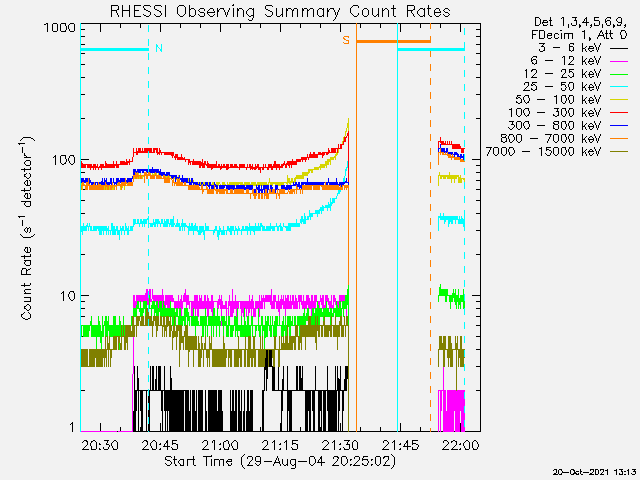Click the '10' y-axis tick label
The height and width of the screenshot is (480, 640).
coord(68,296)
